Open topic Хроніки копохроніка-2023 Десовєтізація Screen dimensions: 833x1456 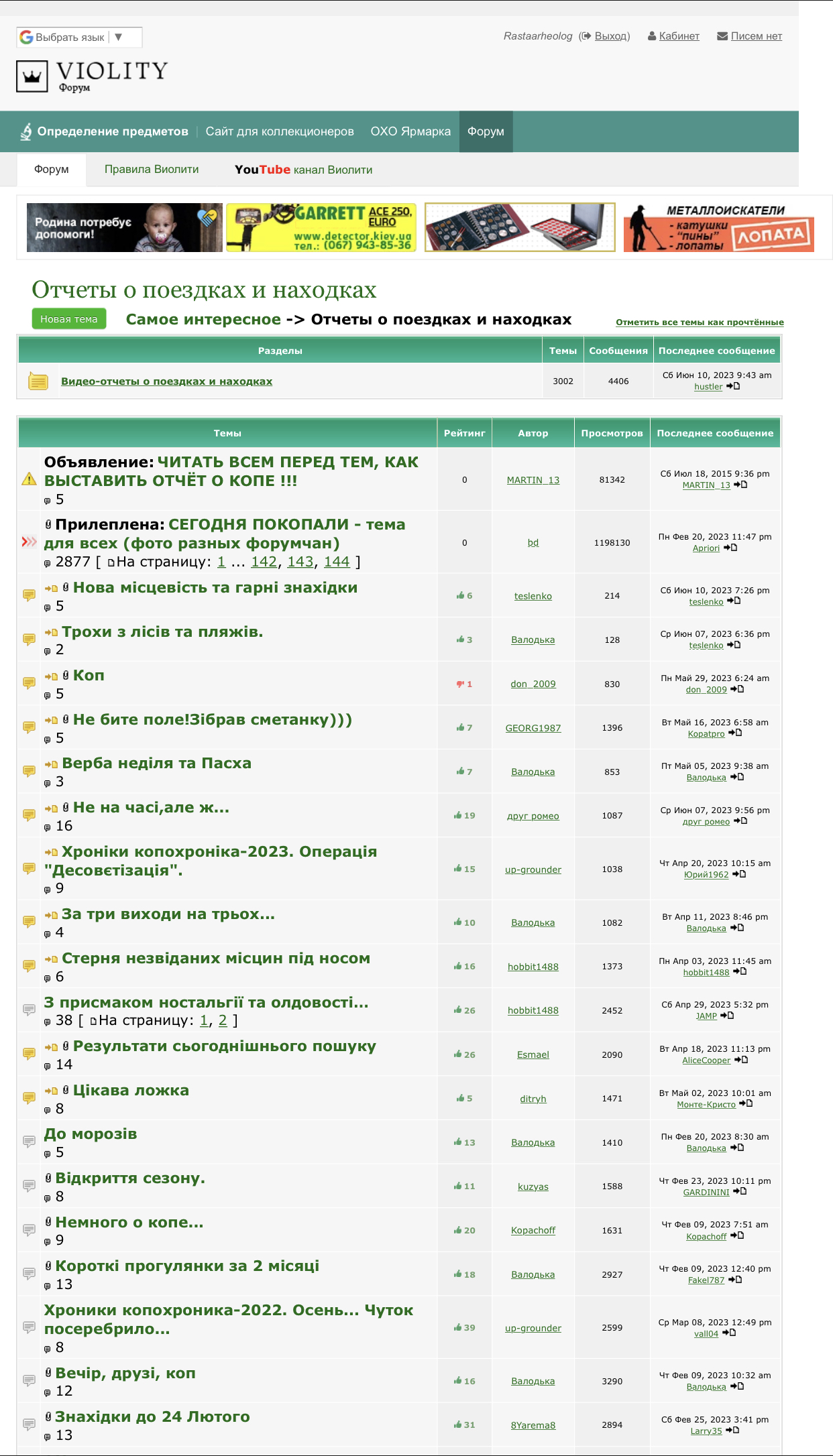tap(211, 861)
